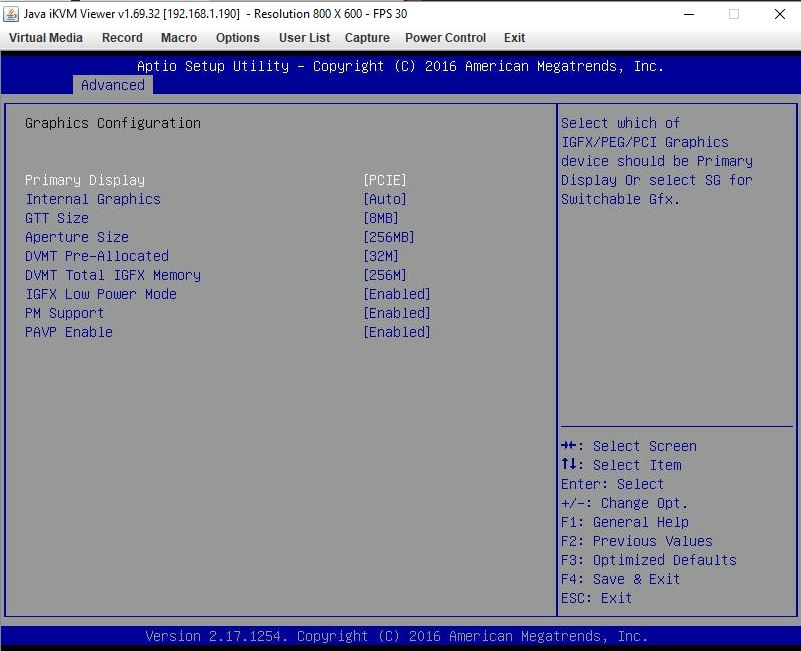
Task: Open the Capture menu
Action: click(x=367, y=38)
